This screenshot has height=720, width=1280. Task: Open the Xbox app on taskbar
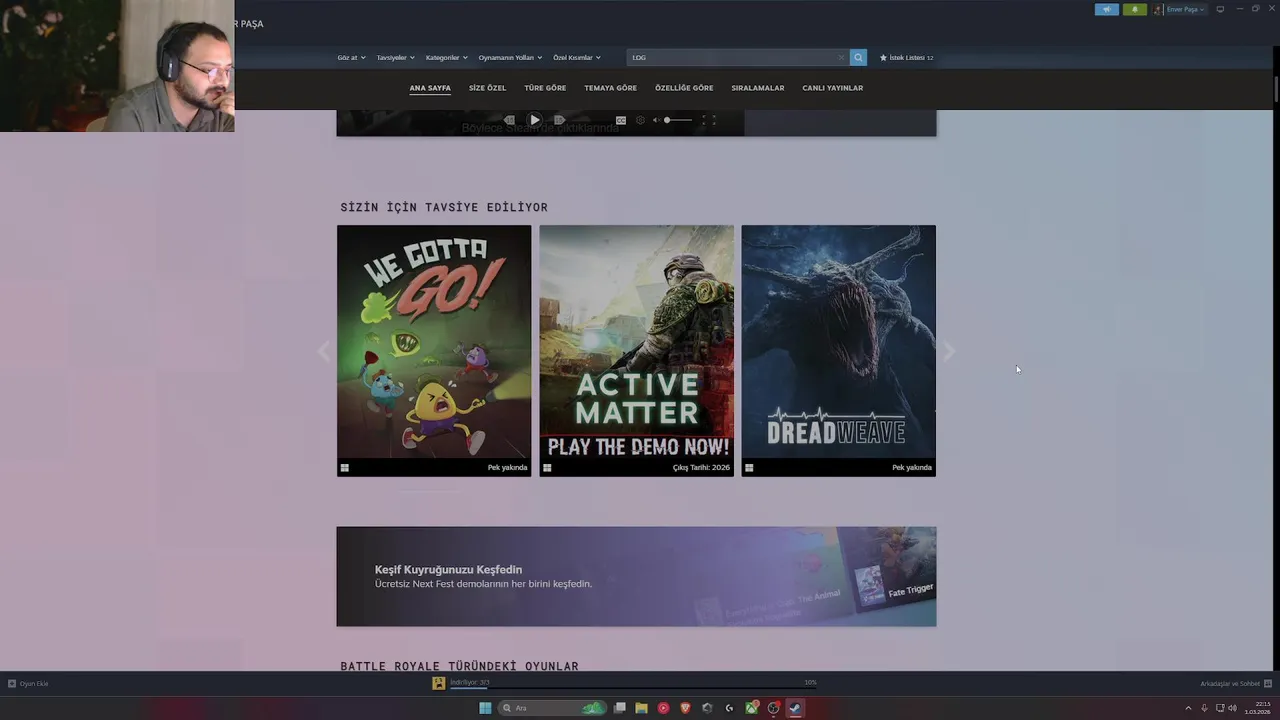[x=751, y=708]
